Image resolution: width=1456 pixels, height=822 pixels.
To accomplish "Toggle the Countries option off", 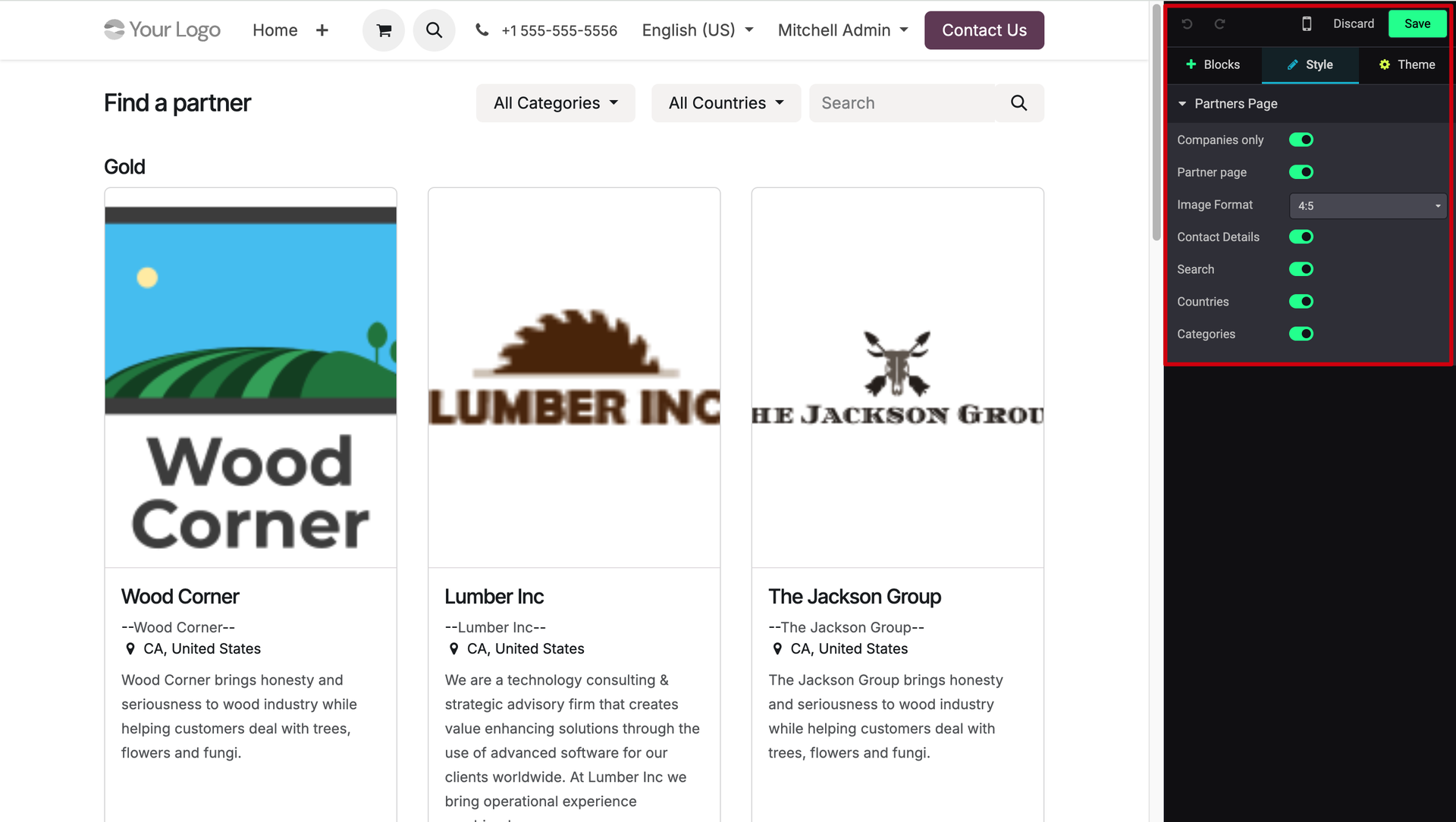I will tap(1301, 302).
